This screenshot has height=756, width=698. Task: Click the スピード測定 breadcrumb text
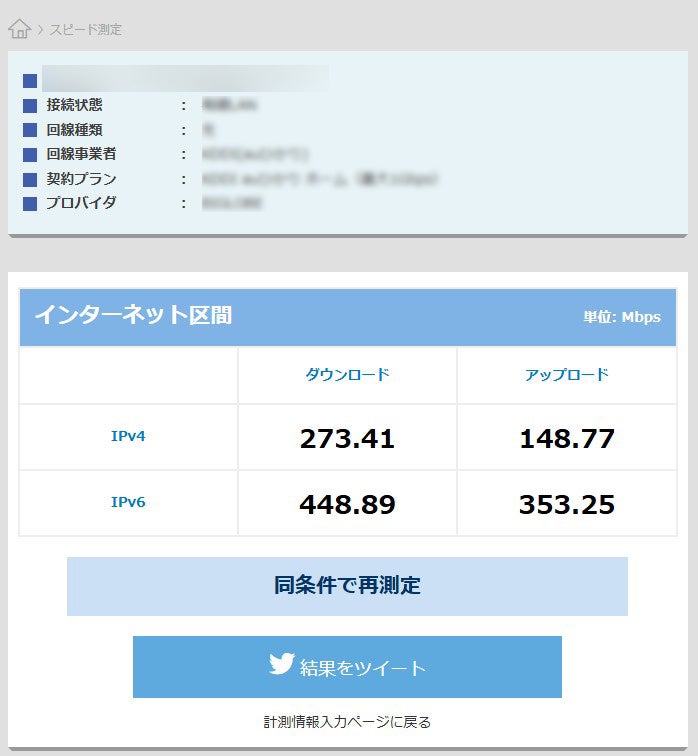pos(85,30)
